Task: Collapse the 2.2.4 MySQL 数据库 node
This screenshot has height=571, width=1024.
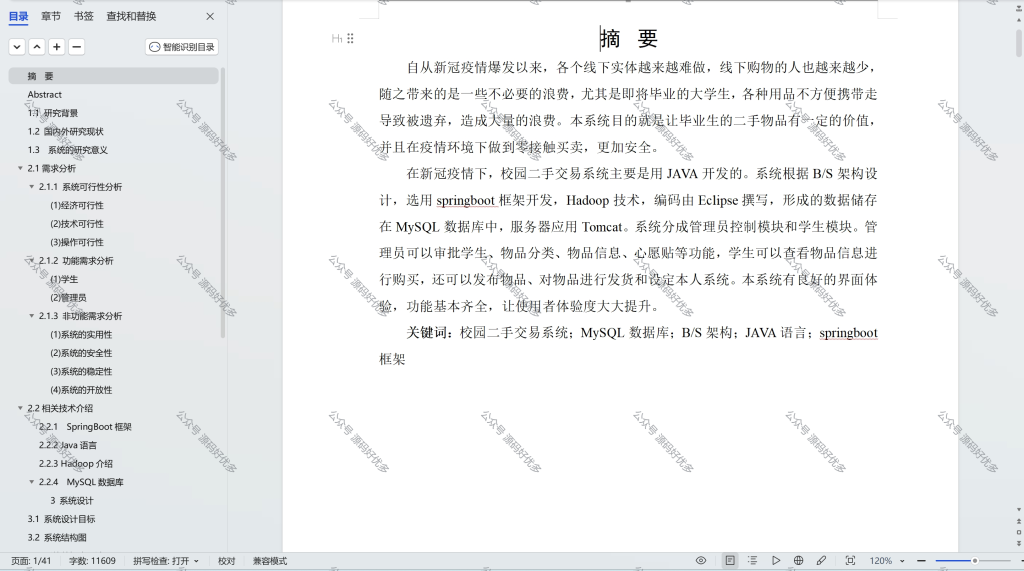Action: [x=31, y=482]
